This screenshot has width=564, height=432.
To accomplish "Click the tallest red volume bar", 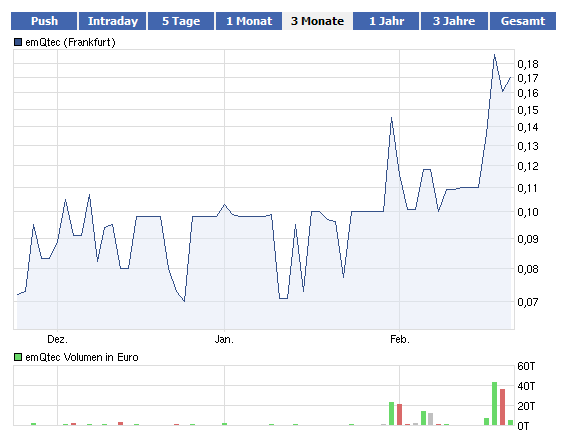I will (502, 407).
